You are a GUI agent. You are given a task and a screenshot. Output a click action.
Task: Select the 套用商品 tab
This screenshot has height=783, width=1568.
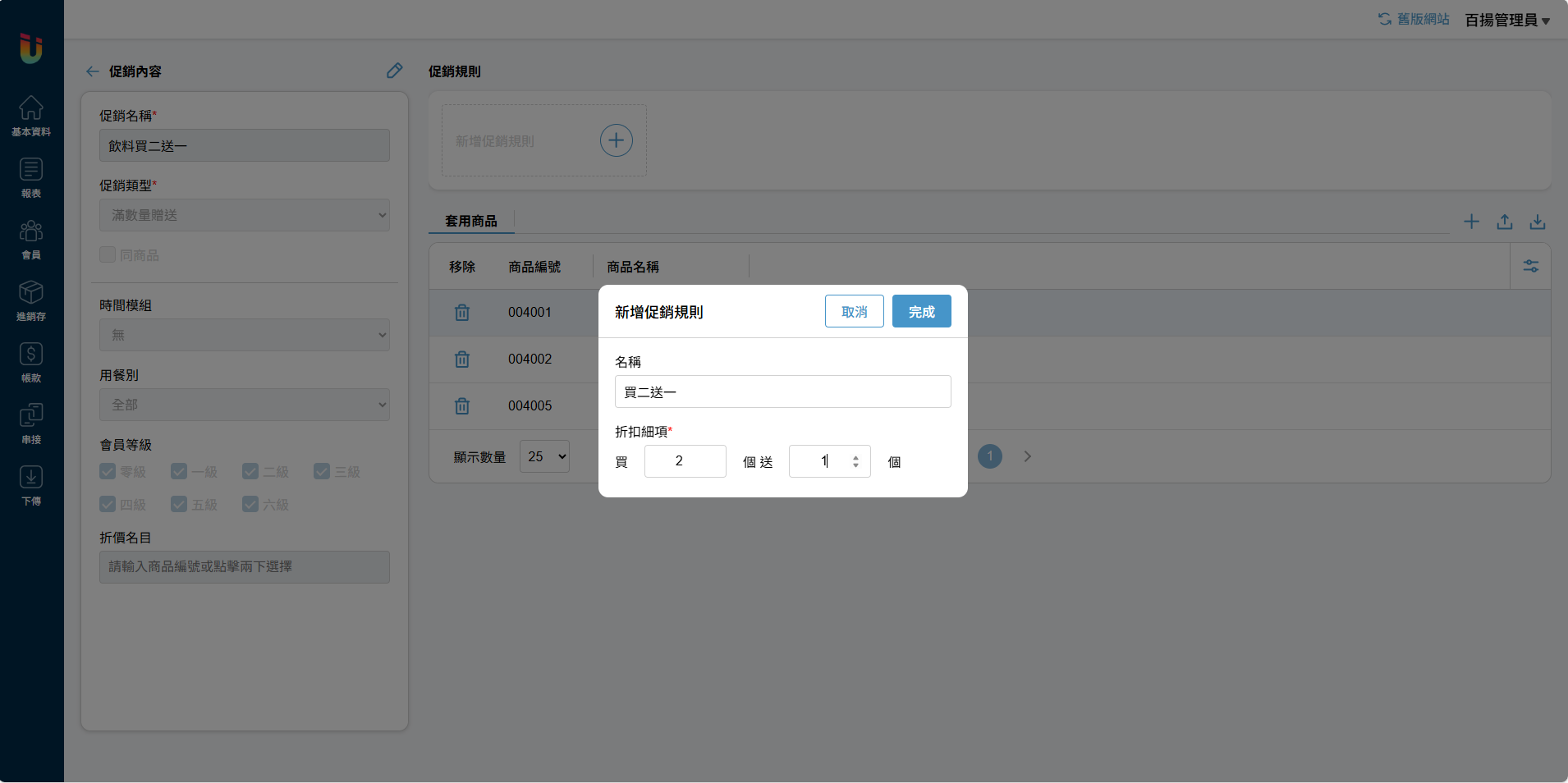pos(471,221)
